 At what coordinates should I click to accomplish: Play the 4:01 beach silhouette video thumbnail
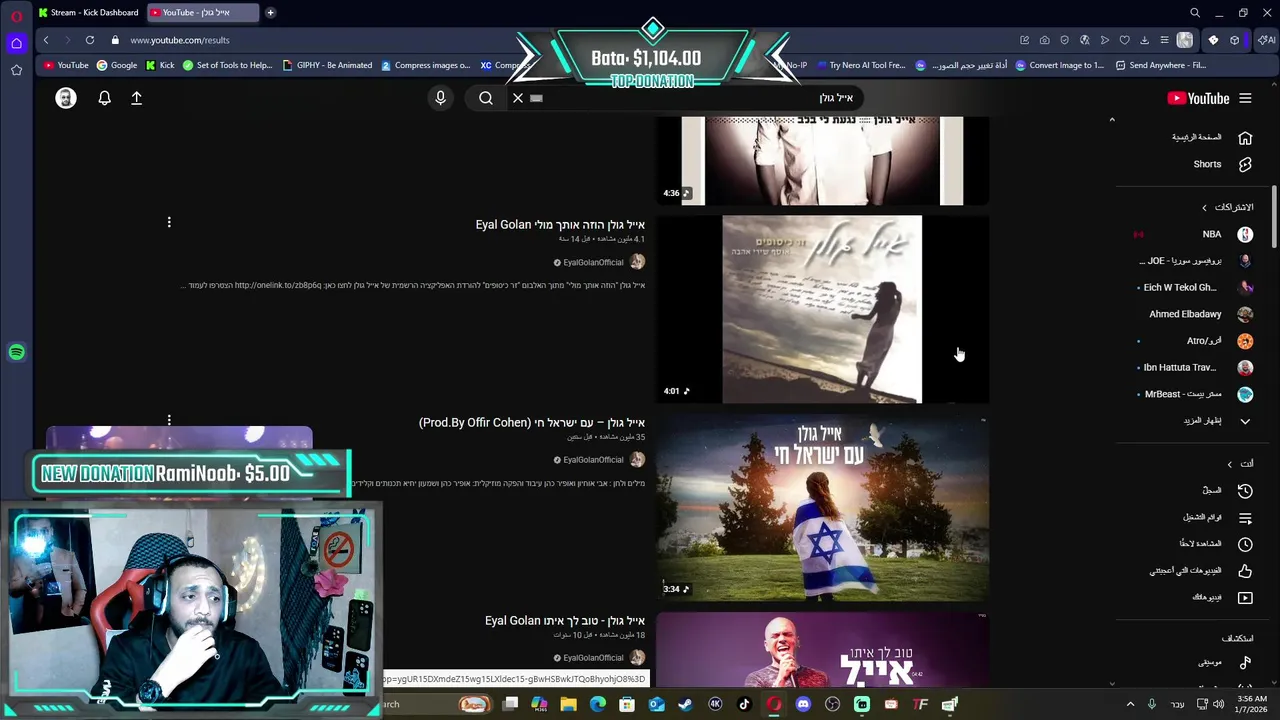click(x=822, y=309)
